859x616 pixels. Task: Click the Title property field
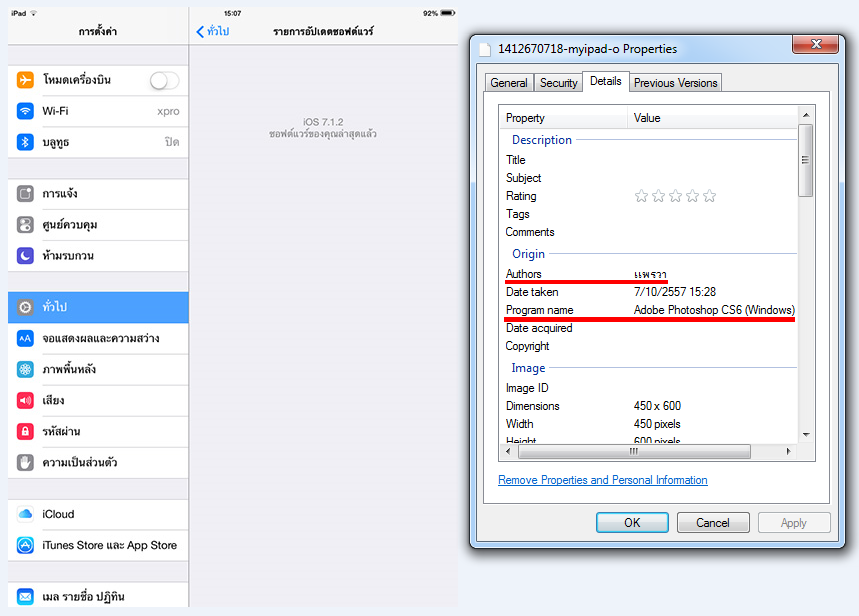click(649, 160)
